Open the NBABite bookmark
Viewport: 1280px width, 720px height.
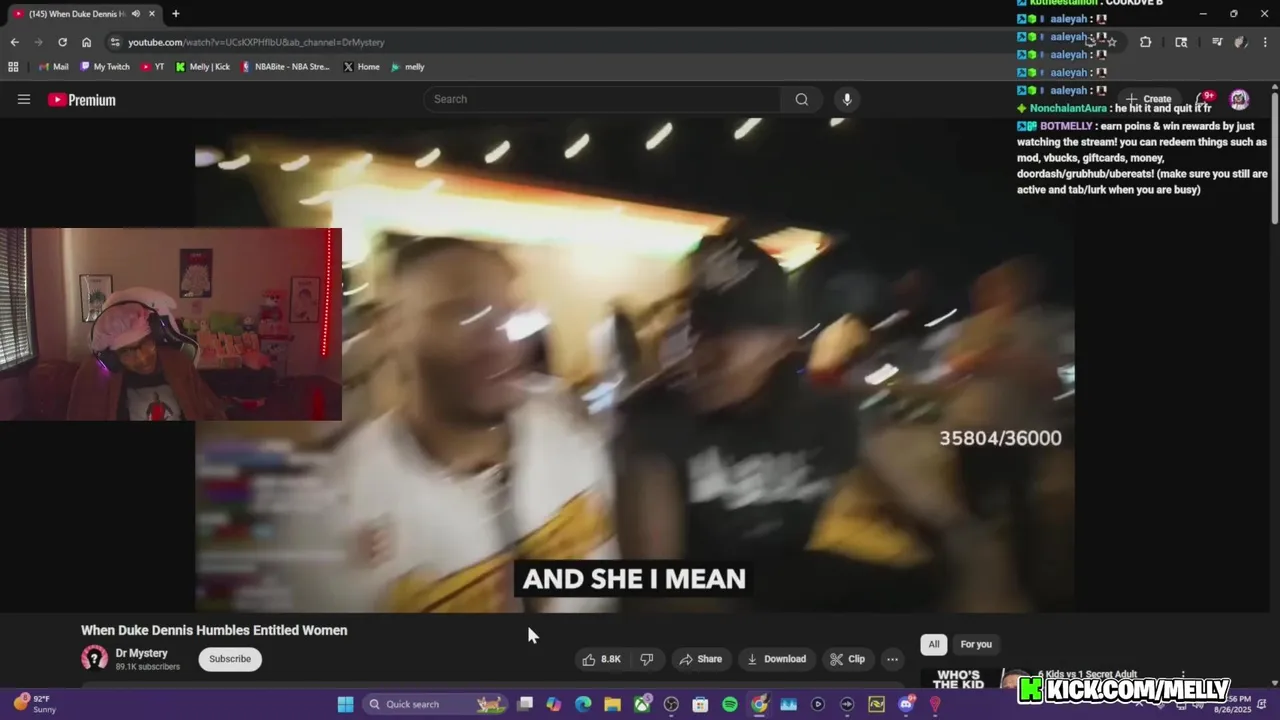tap(285, 67)
